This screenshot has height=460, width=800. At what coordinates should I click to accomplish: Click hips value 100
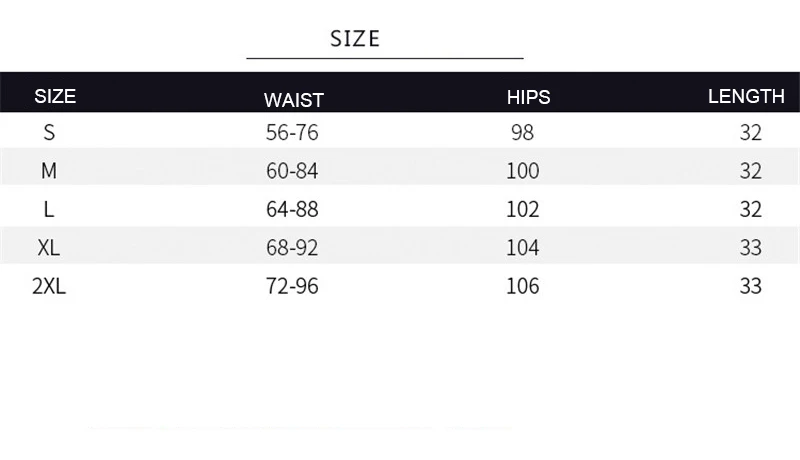[x=522, y=170]
